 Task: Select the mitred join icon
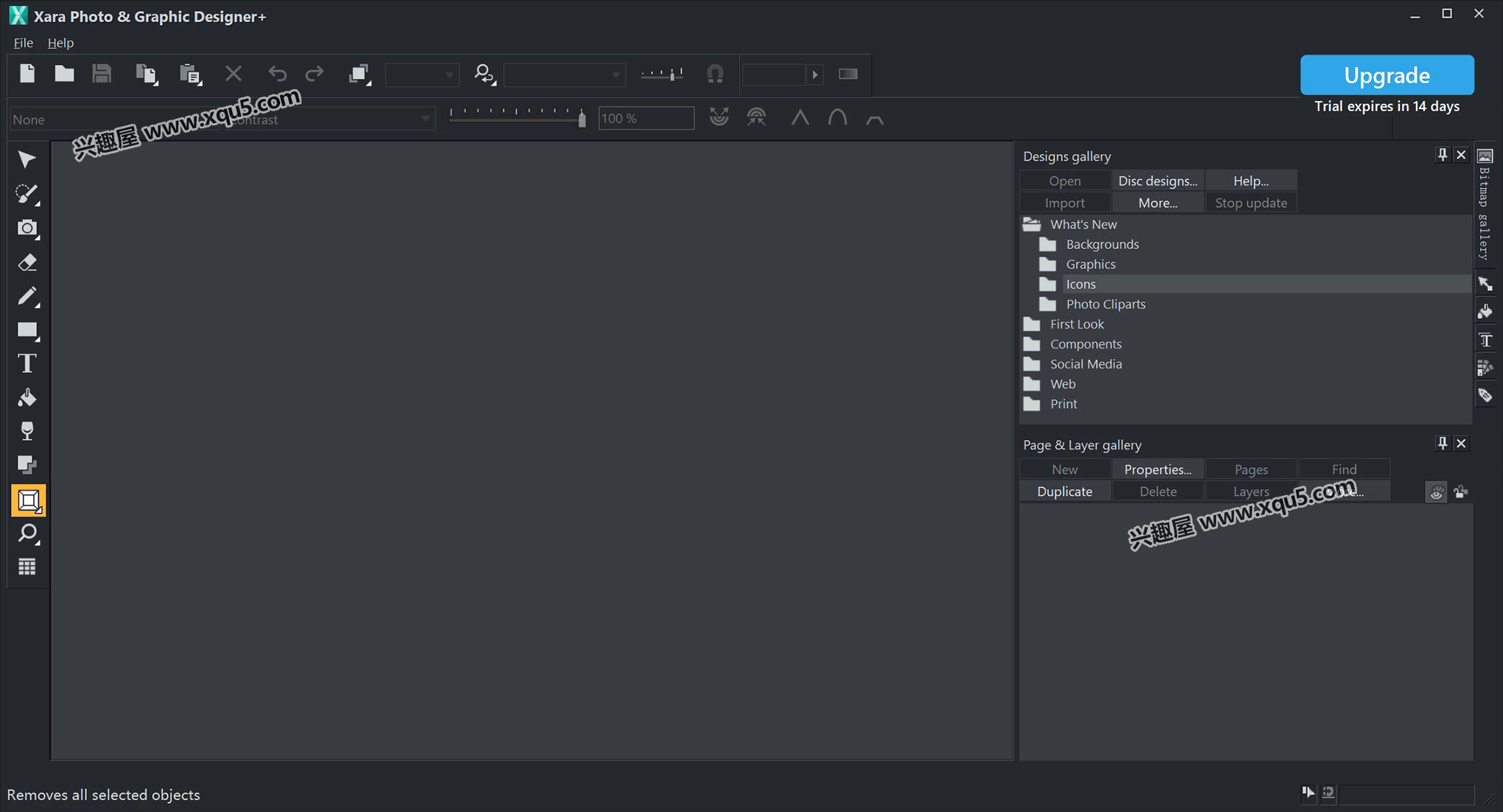[x=800, y=117]
